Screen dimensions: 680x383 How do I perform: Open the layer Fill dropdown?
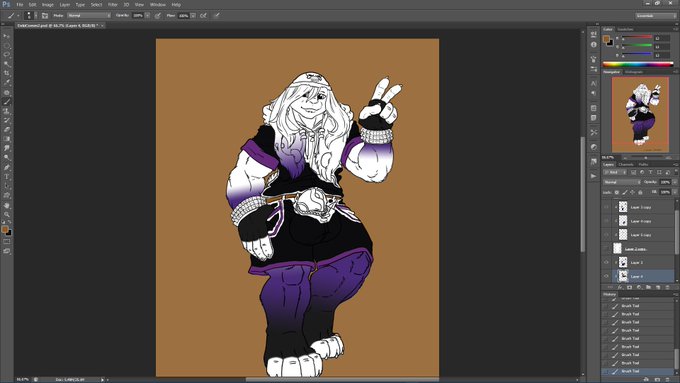click(x=674, y=192)
